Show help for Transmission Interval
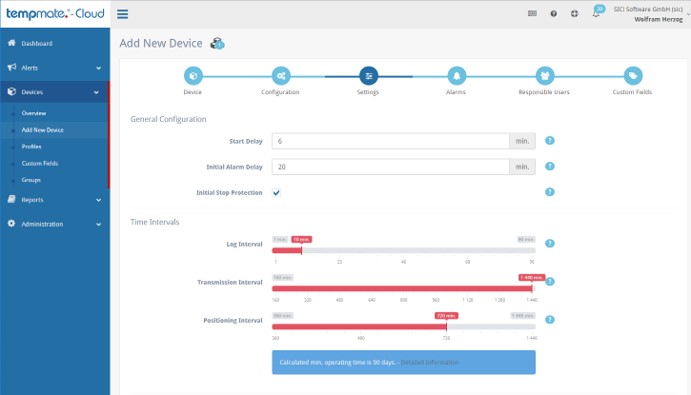The width and height of the screenshot is (691, 395). click(x=550, y=281)
